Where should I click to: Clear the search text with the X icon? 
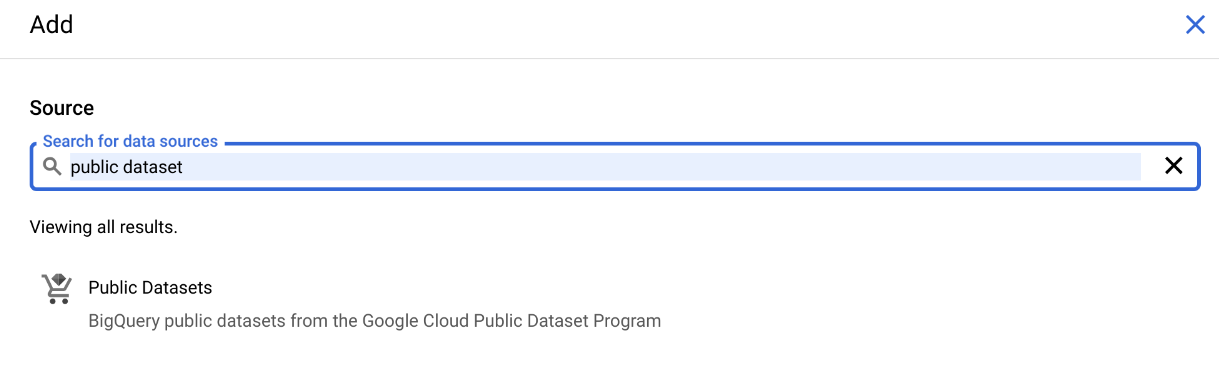[1174, 166]
